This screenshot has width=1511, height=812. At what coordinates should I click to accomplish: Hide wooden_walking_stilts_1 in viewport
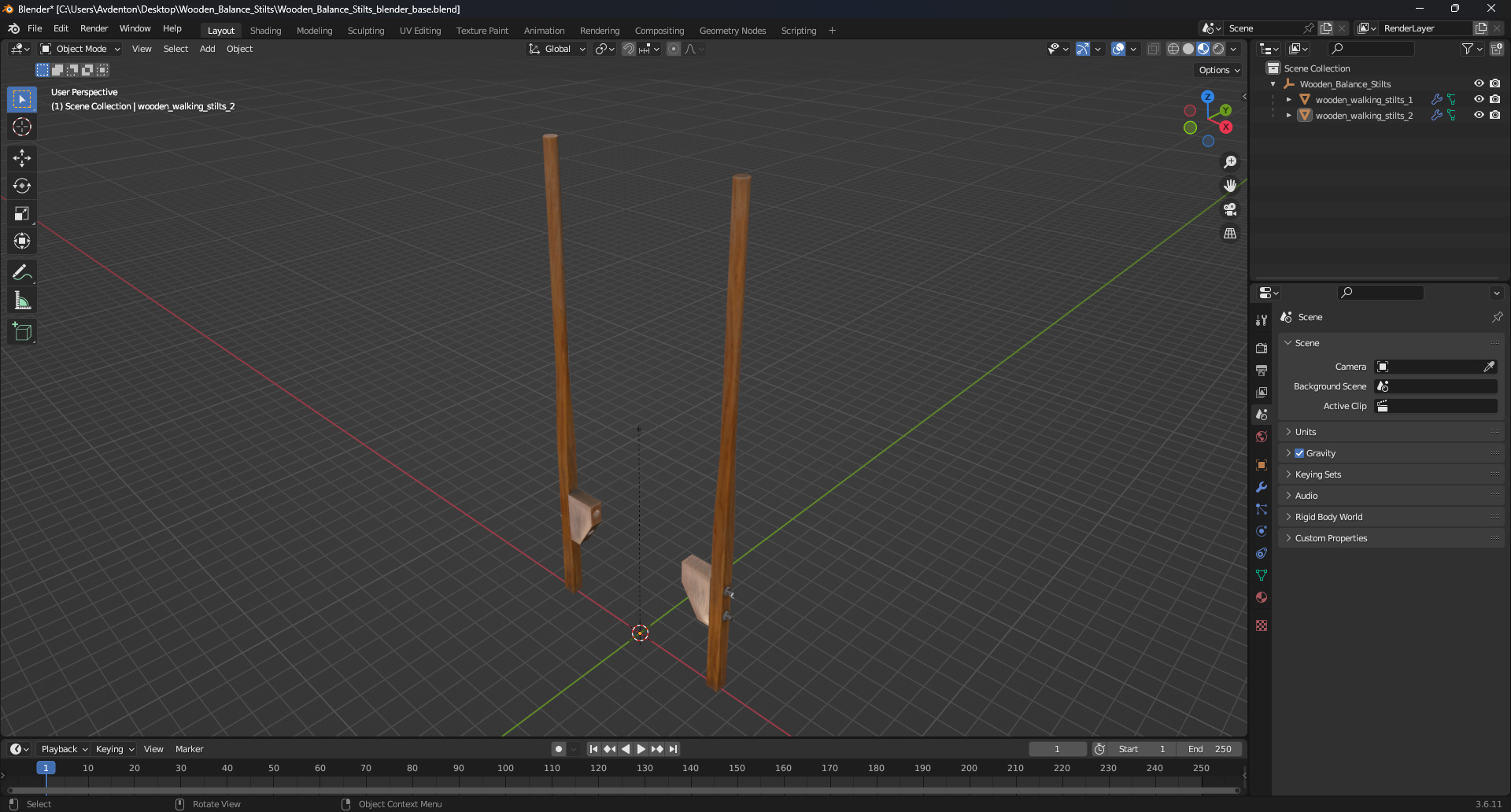point(1479,99)
